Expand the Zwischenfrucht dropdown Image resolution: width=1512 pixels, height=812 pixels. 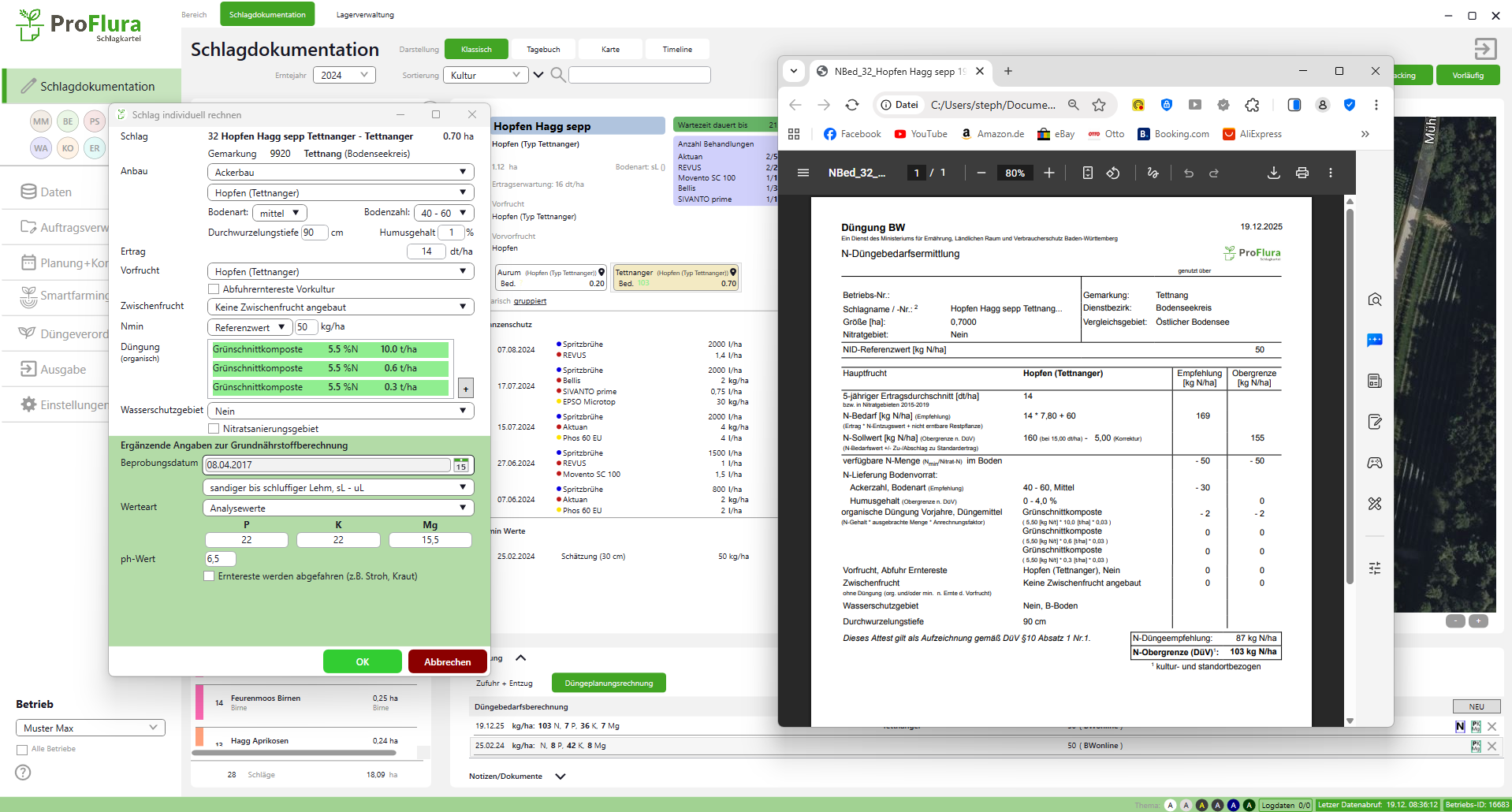[340, 307]
